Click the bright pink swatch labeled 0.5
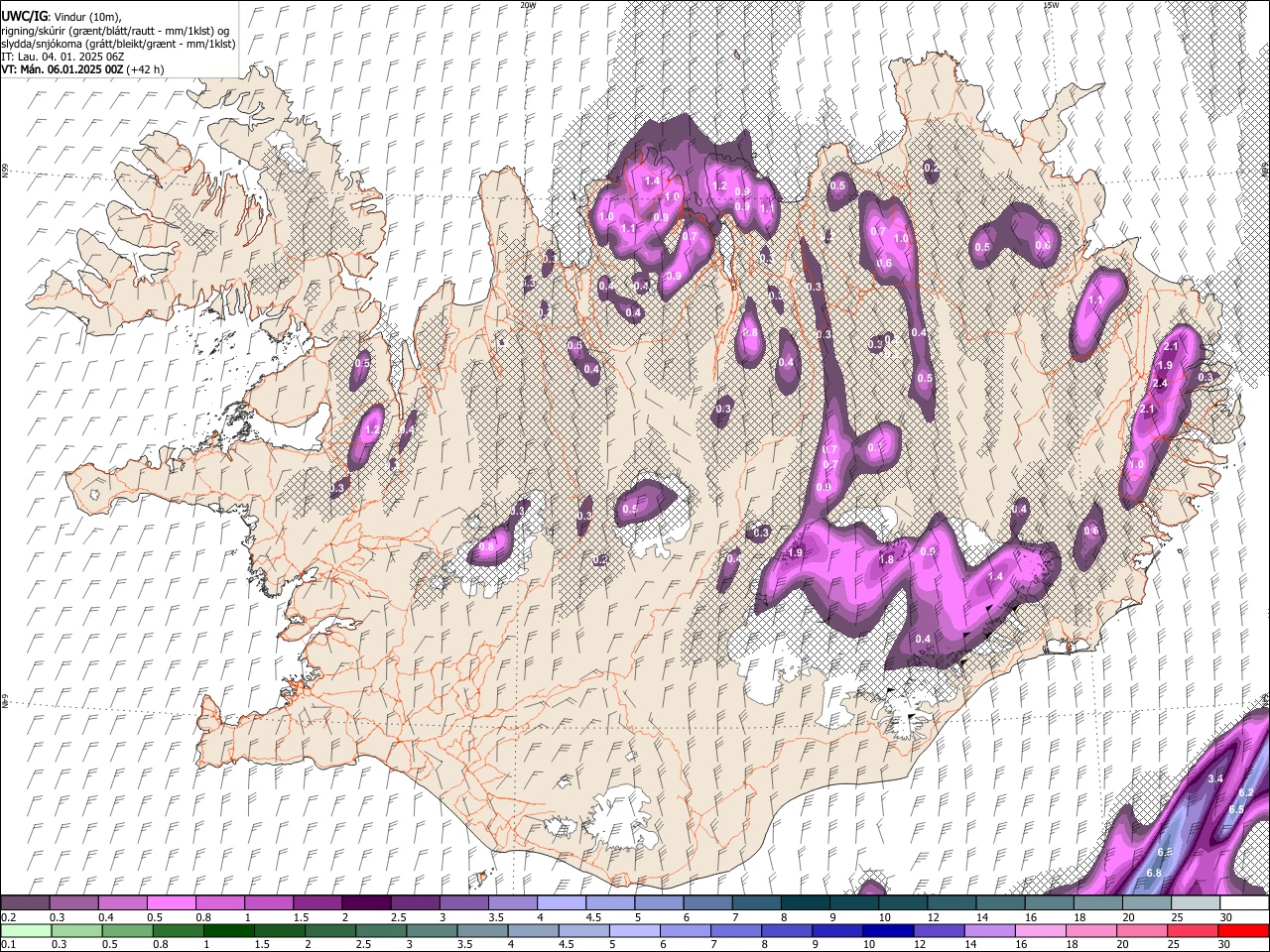The image size is (1270, 952). [x=171, y=902]
